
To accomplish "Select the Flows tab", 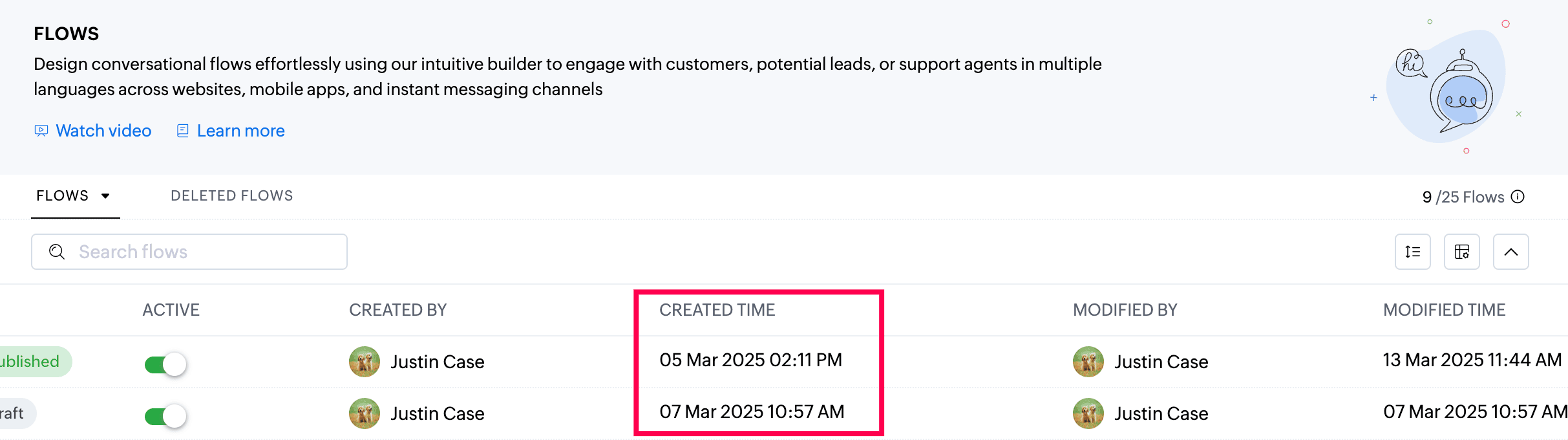I will tap(62, 196).
